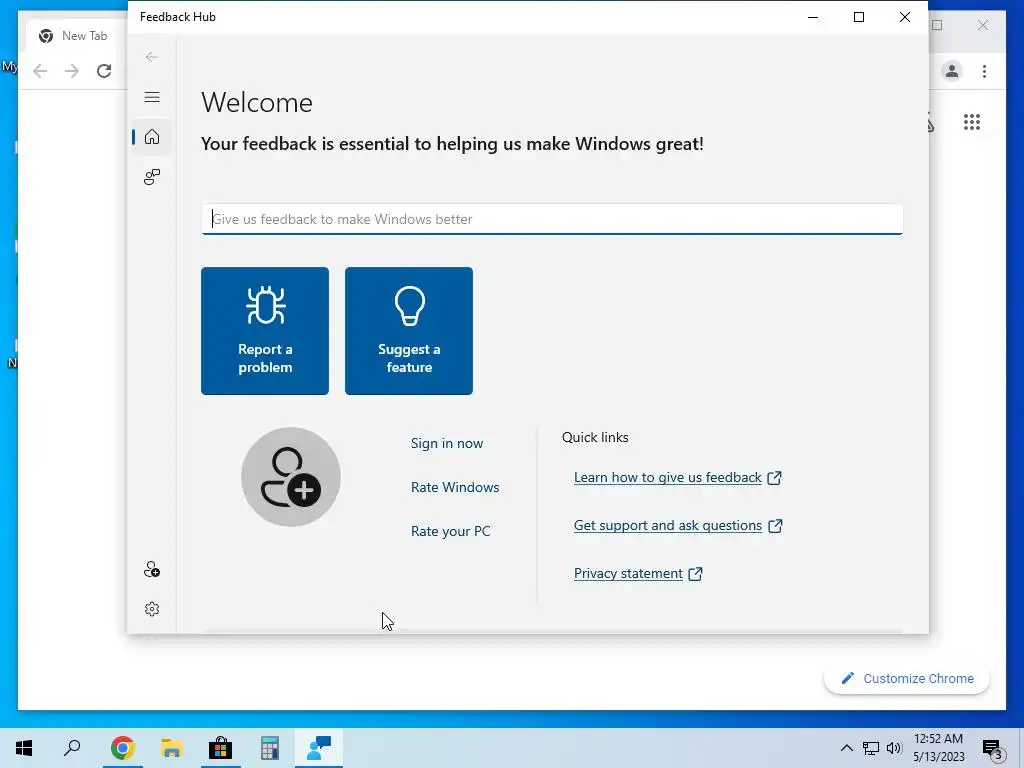
Task: Click the taskbar search magnifier
Action: point(72,748)
